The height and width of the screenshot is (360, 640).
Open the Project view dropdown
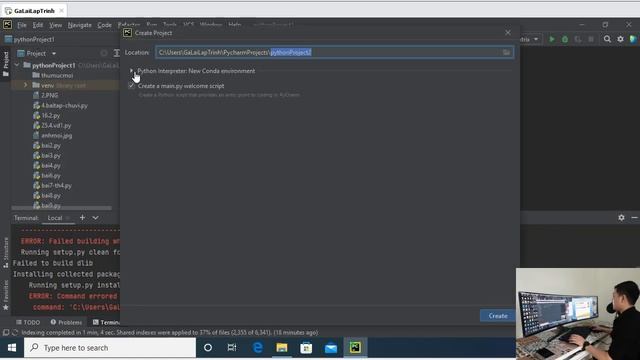coord(53,53)
